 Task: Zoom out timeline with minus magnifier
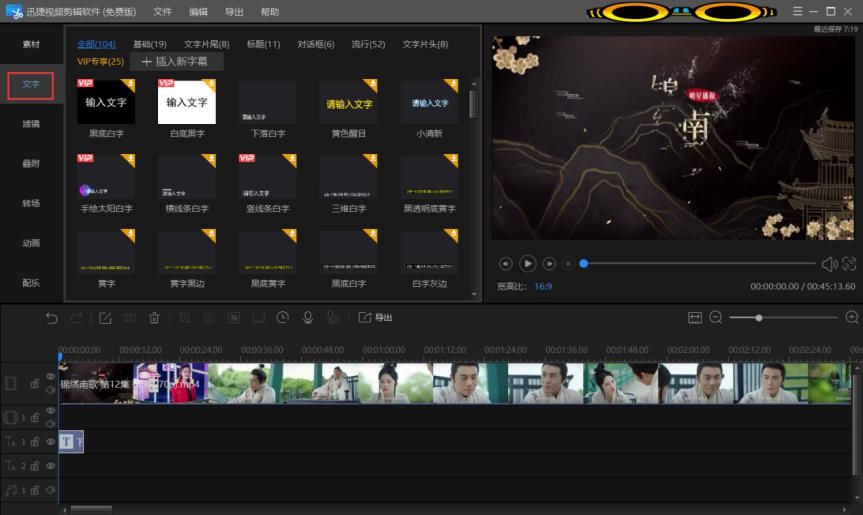715,317
